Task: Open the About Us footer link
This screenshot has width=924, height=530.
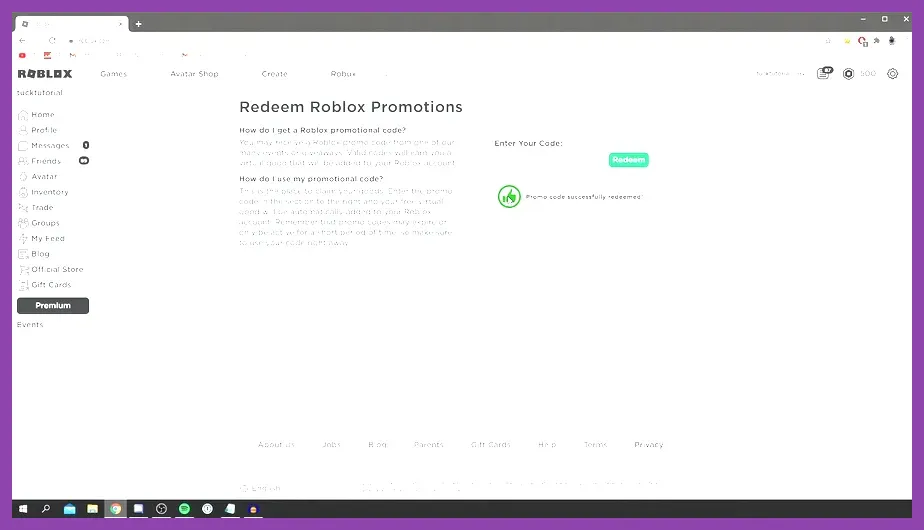Action: pyautogui.click(x=276, y=445)
